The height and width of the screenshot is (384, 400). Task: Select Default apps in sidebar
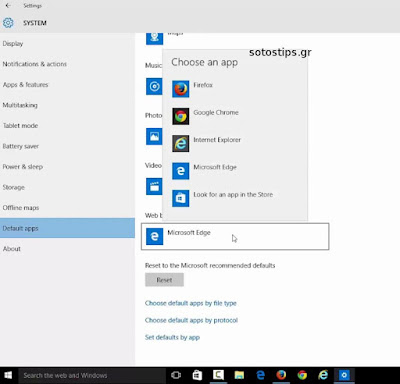[67, 228]
